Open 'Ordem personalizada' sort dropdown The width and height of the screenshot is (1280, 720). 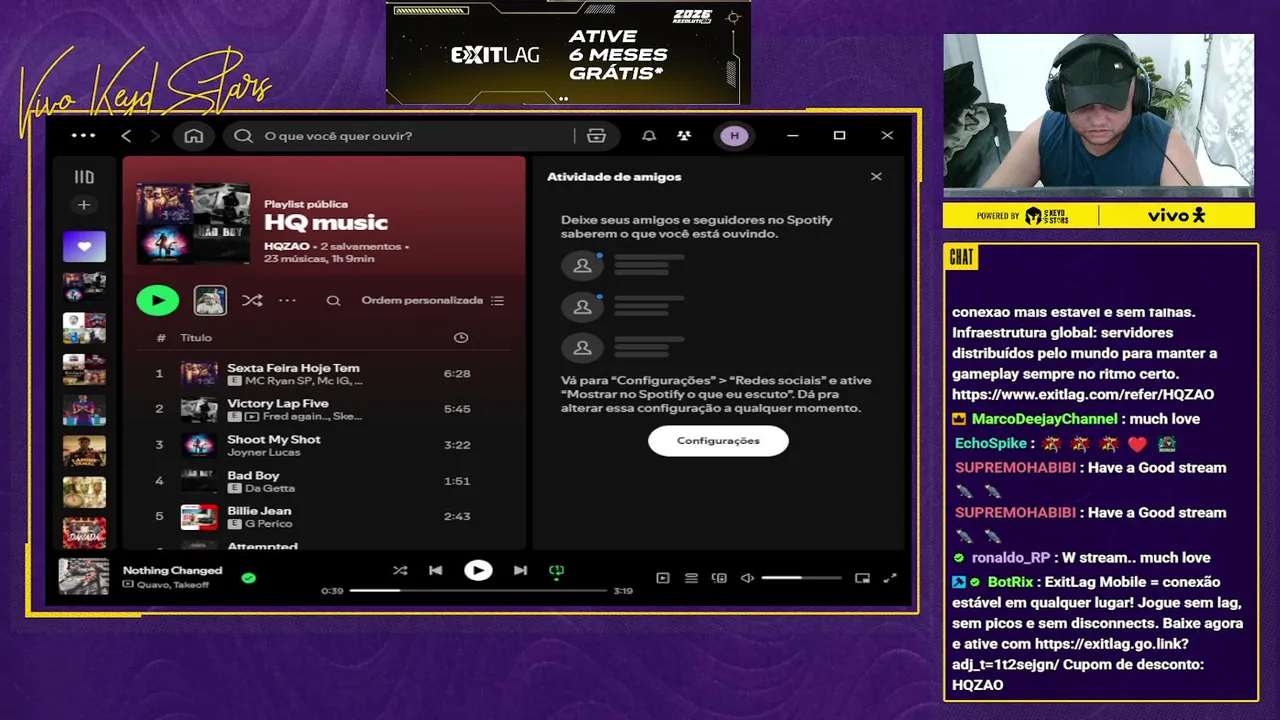tap(433, 300)
